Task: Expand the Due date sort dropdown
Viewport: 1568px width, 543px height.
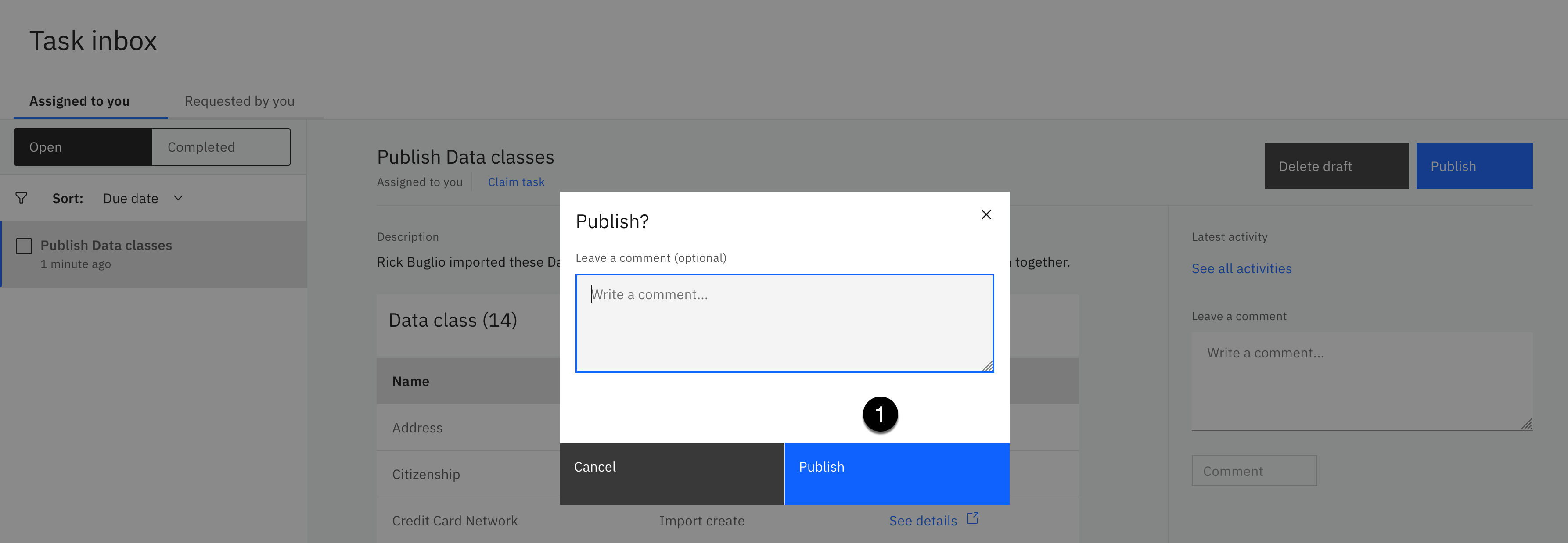Action: coord(131,198)
